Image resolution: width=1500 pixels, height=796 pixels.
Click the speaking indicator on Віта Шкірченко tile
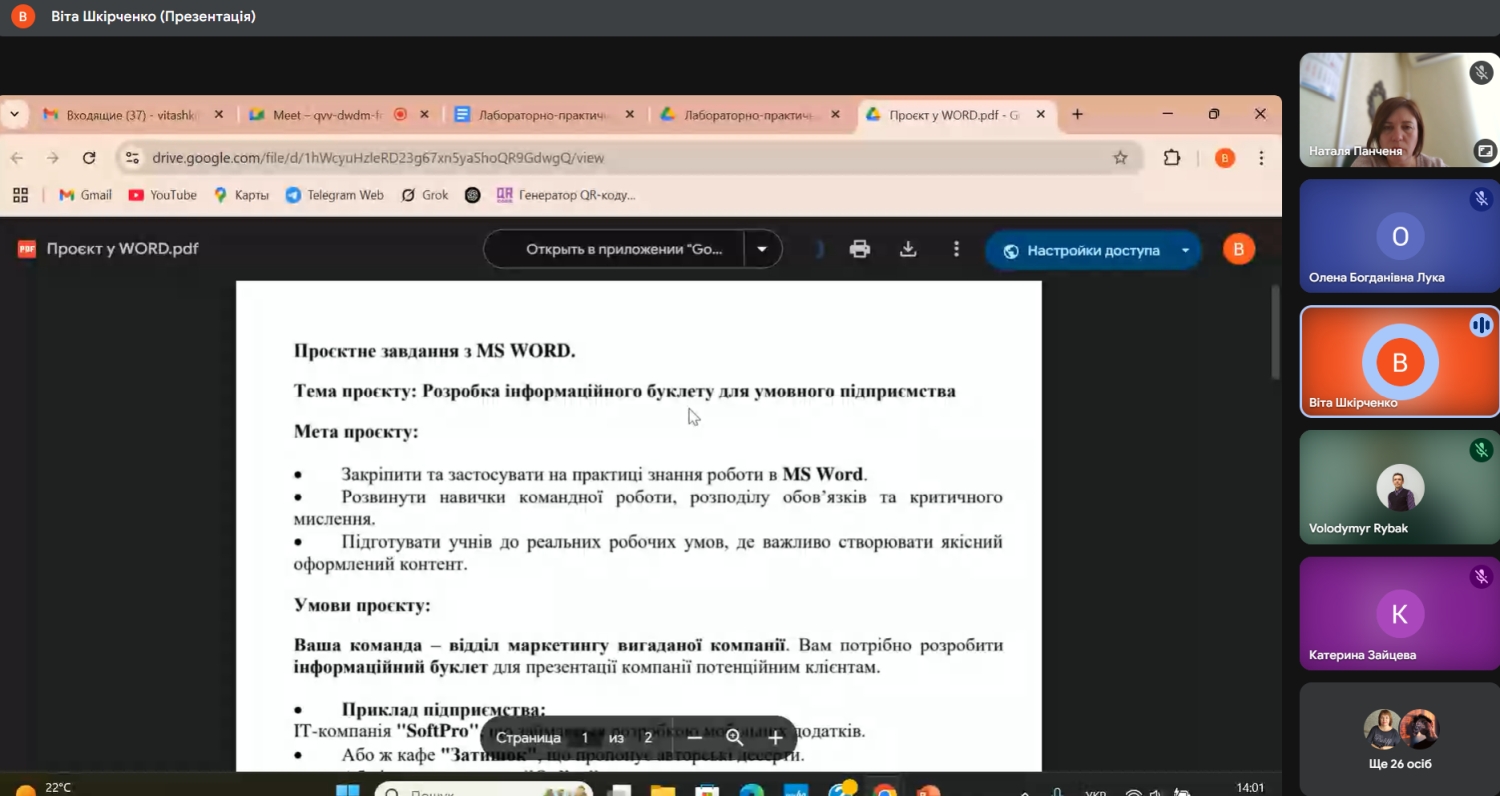(1481, 325)
